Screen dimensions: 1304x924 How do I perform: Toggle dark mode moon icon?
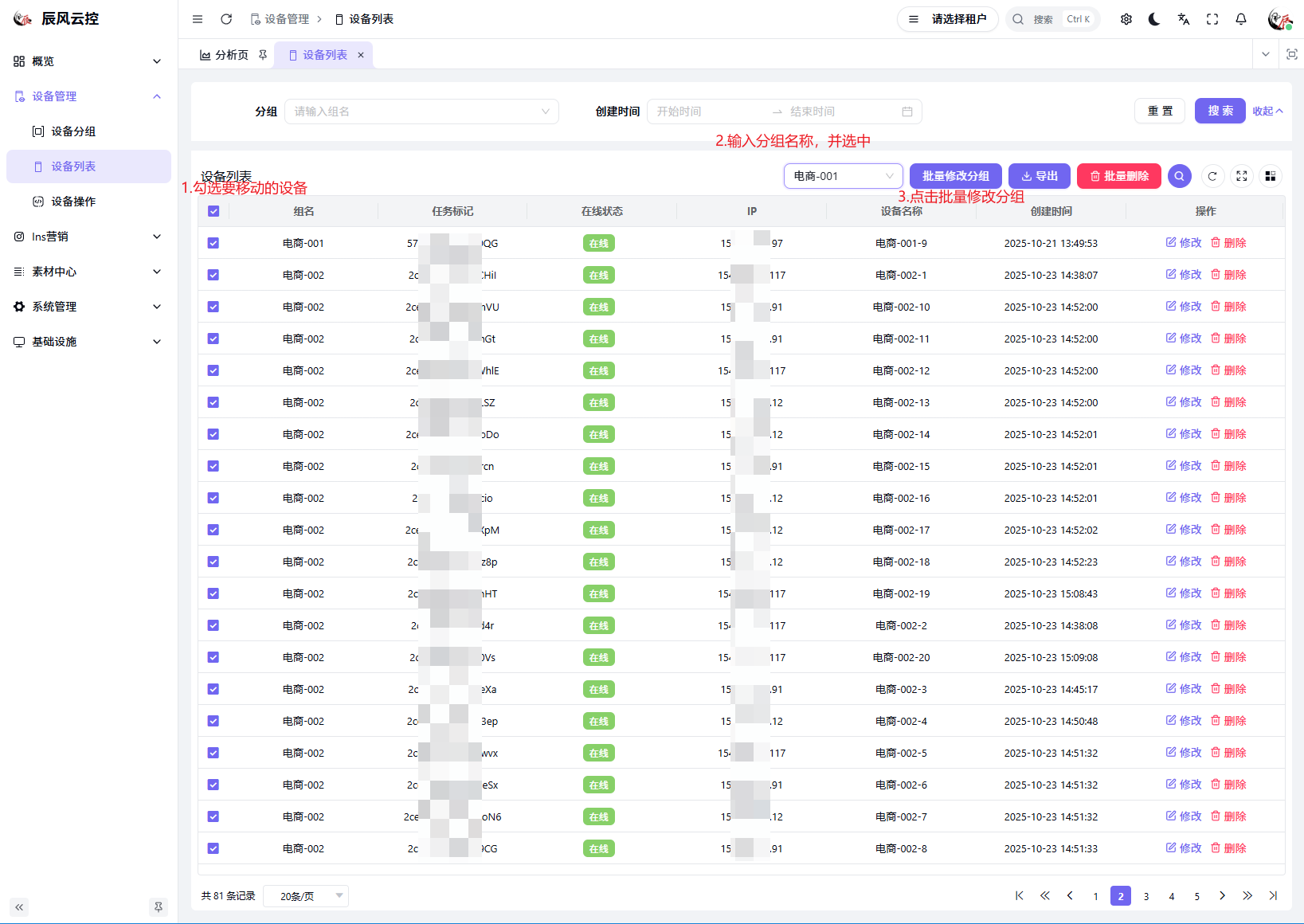[x=1154, y=19]
